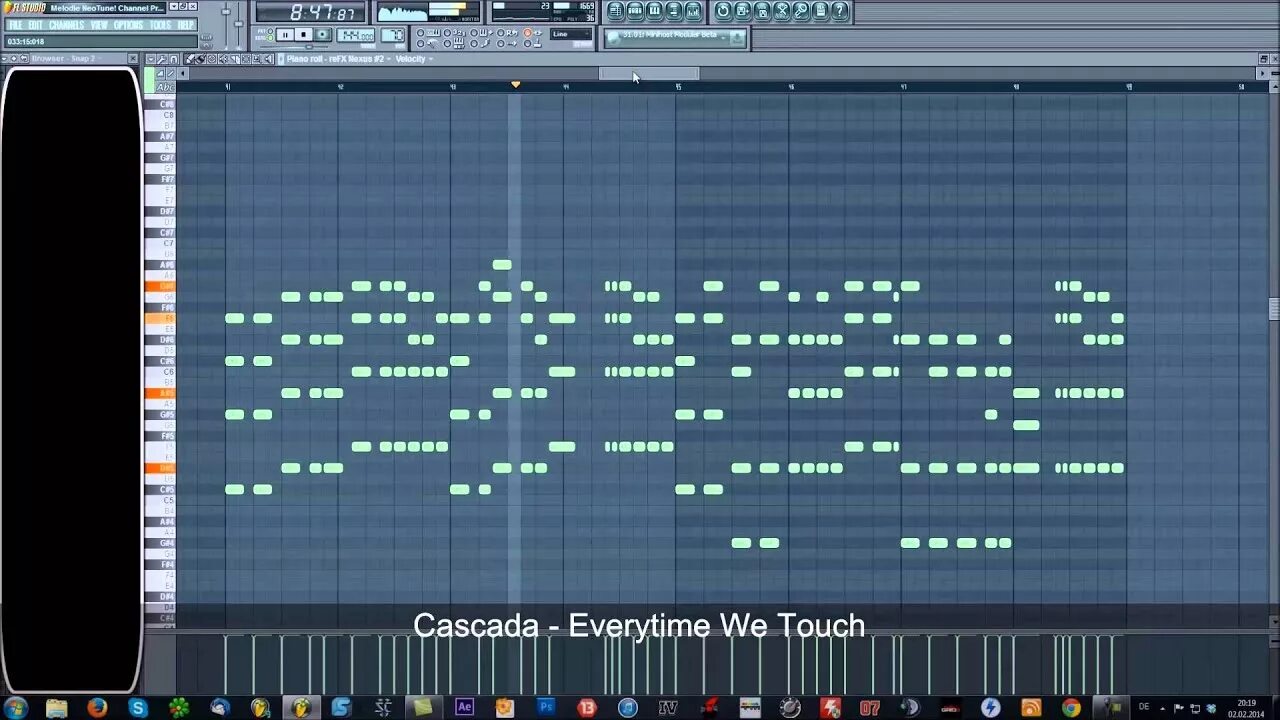Click the tempo display field
This screenshot has width=1280, height=720.
(354, 35)
